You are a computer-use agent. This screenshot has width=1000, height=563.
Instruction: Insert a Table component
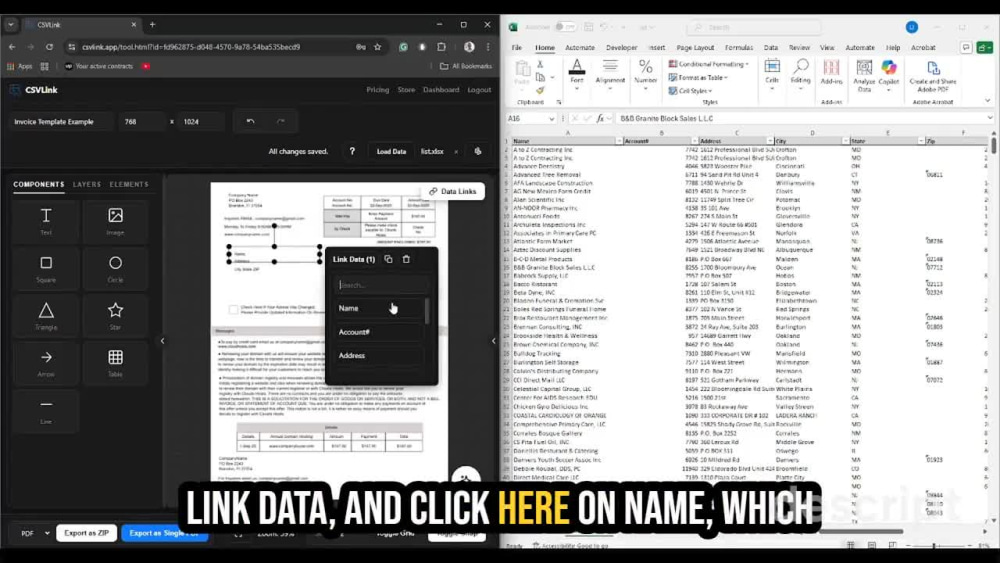click(115, 363)
